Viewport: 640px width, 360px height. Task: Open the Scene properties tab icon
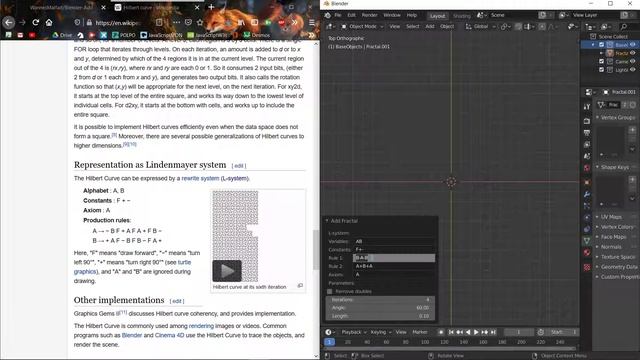(587, 156)
